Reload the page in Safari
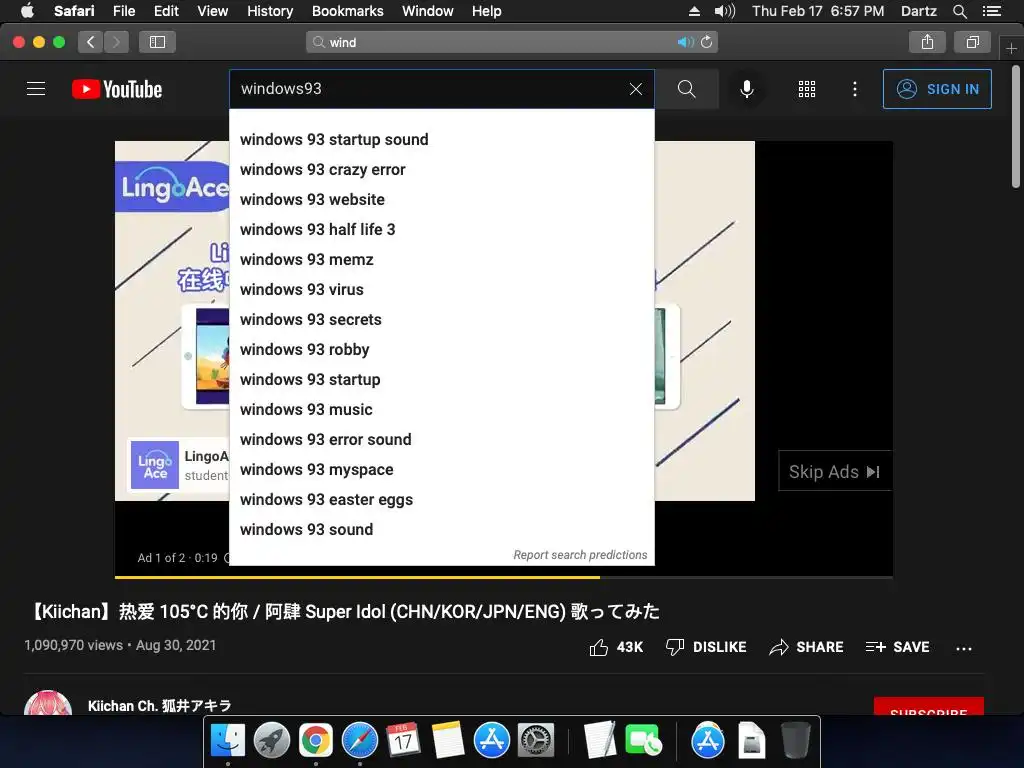Image resolution: width=1024 pixels, height=768 pixels. pos(706,42)
